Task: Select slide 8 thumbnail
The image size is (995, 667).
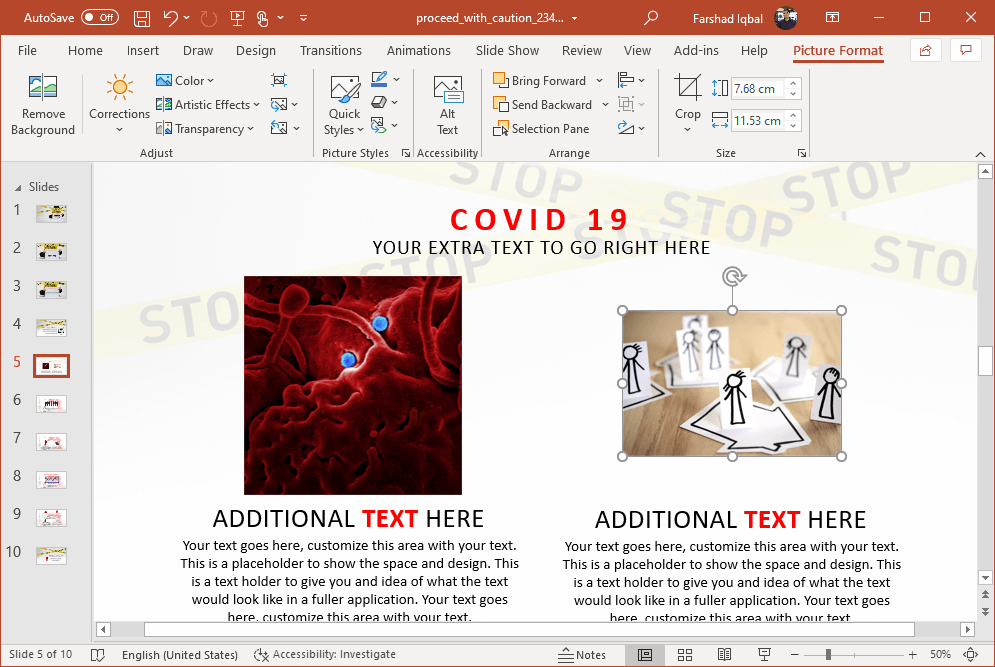Action: coord(51,480)
